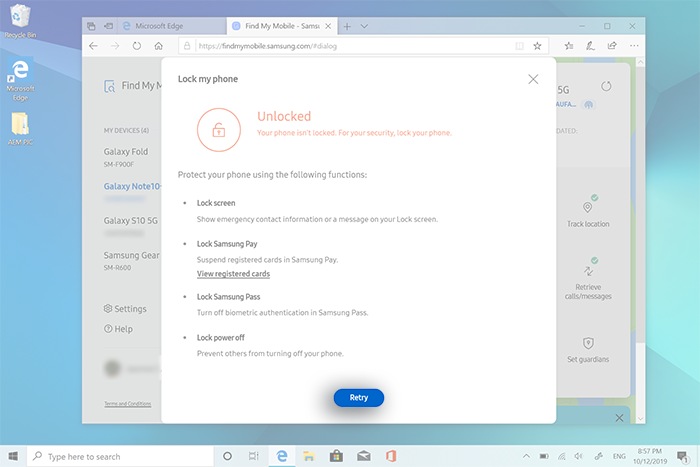Open File Explorer from taskbar

coord(308,456)
